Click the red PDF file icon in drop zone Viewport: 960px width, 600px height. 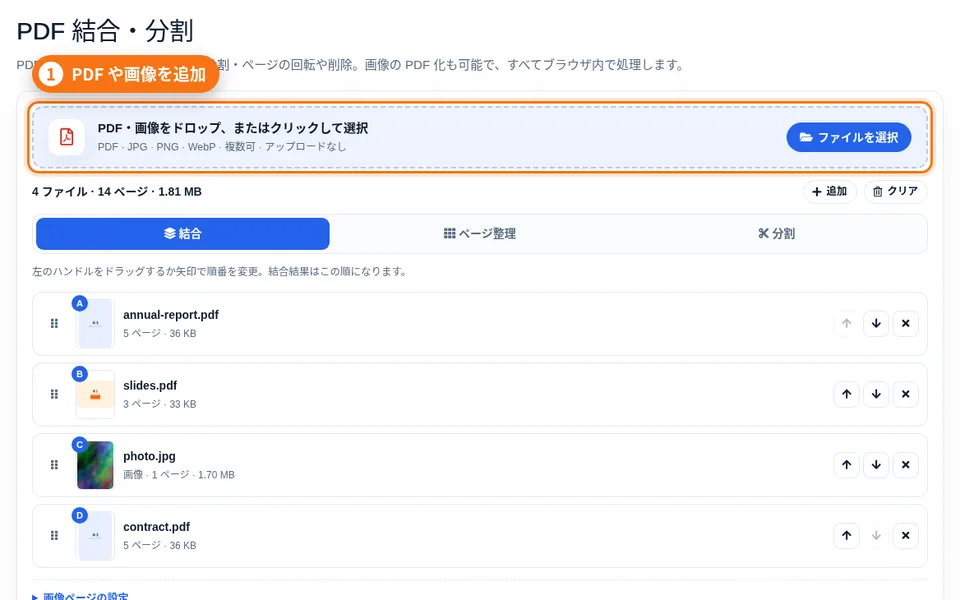click(x=67, y=137)
